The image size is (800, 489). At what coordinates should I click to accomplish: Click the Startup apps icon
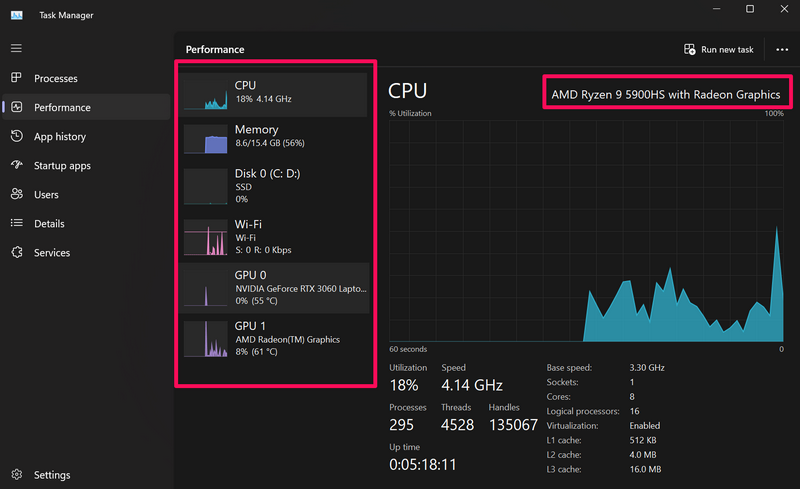point(17,165)
